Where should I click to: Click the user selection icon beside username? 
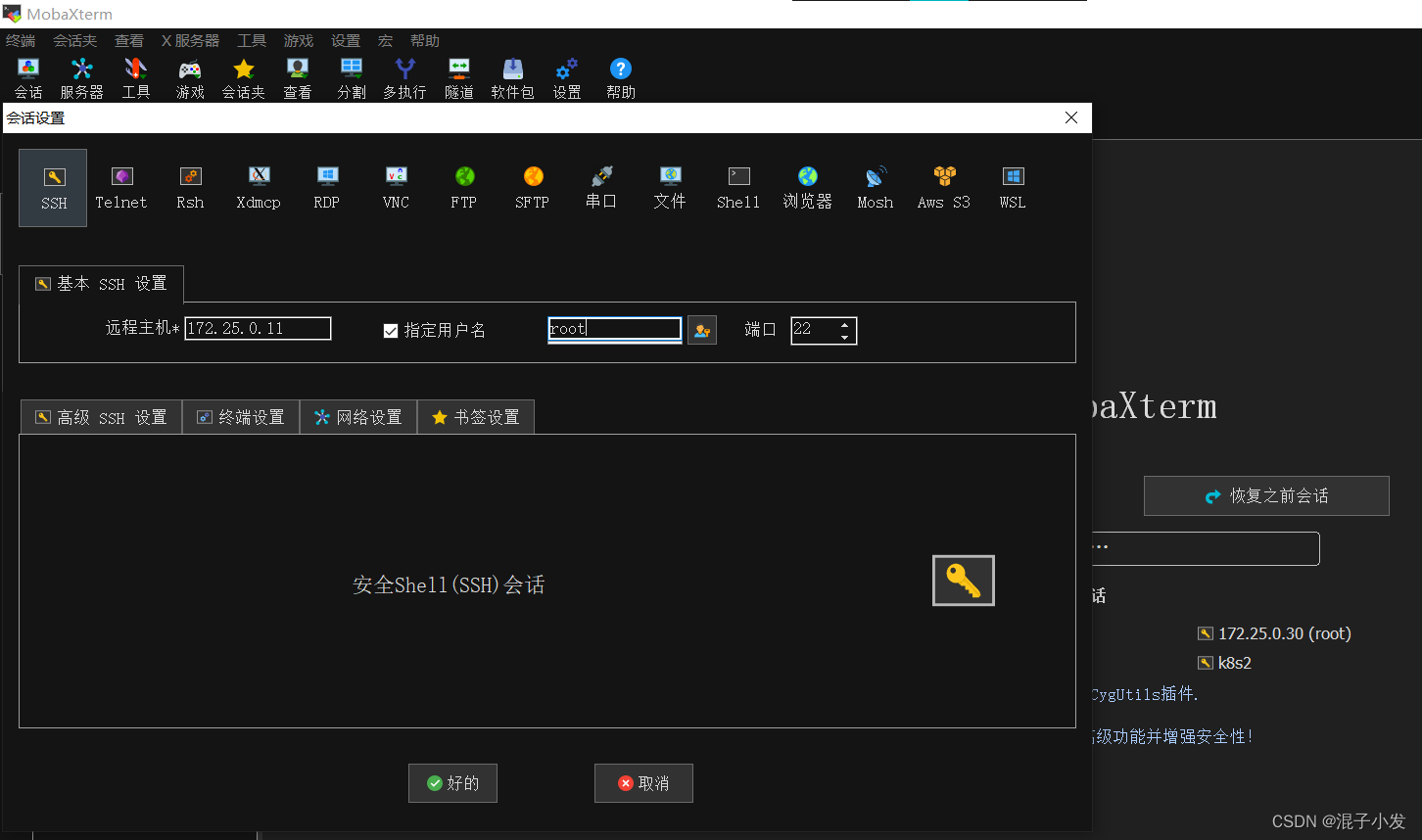point(701,330)
